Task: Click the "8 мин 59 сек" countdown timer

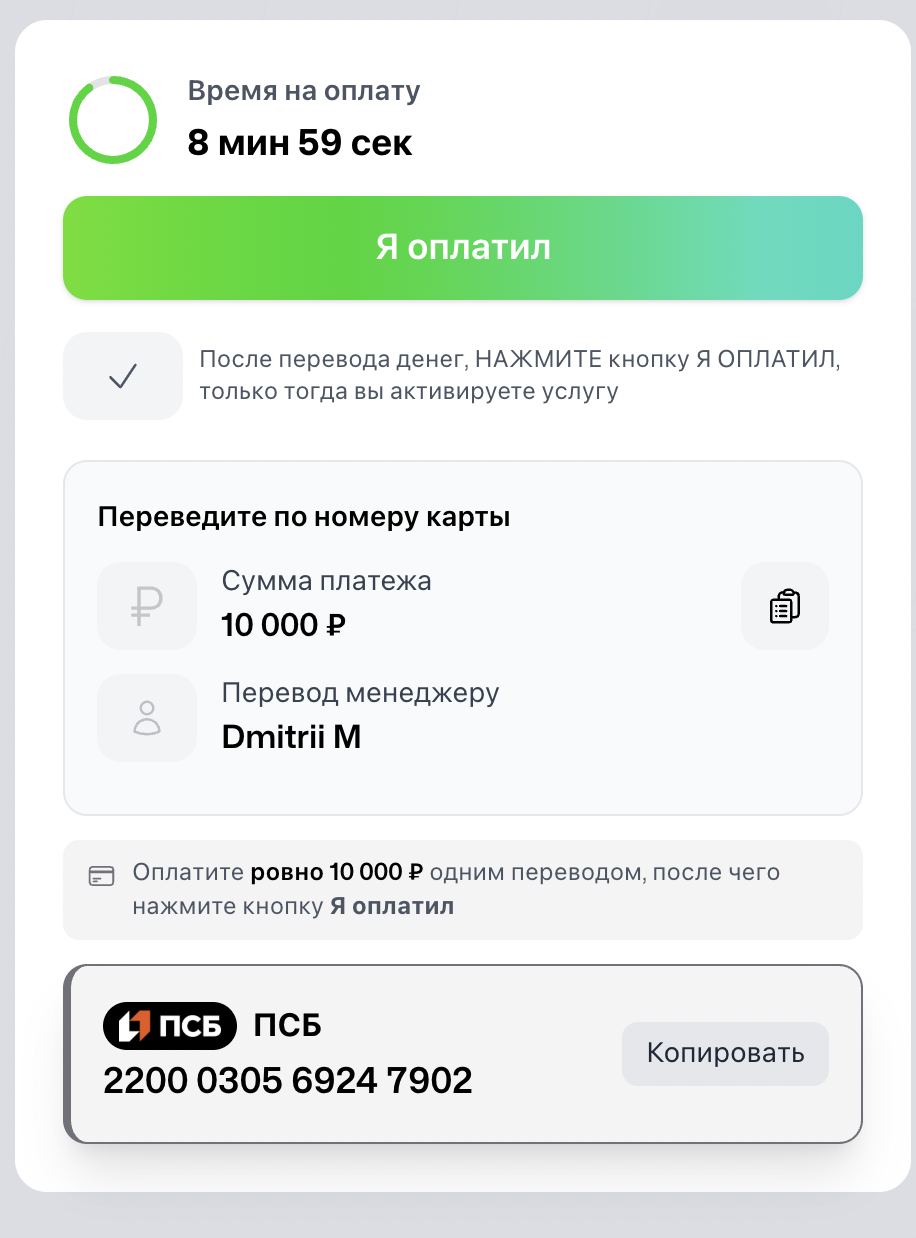Action: pyautogui.click(x=300, y=143)
